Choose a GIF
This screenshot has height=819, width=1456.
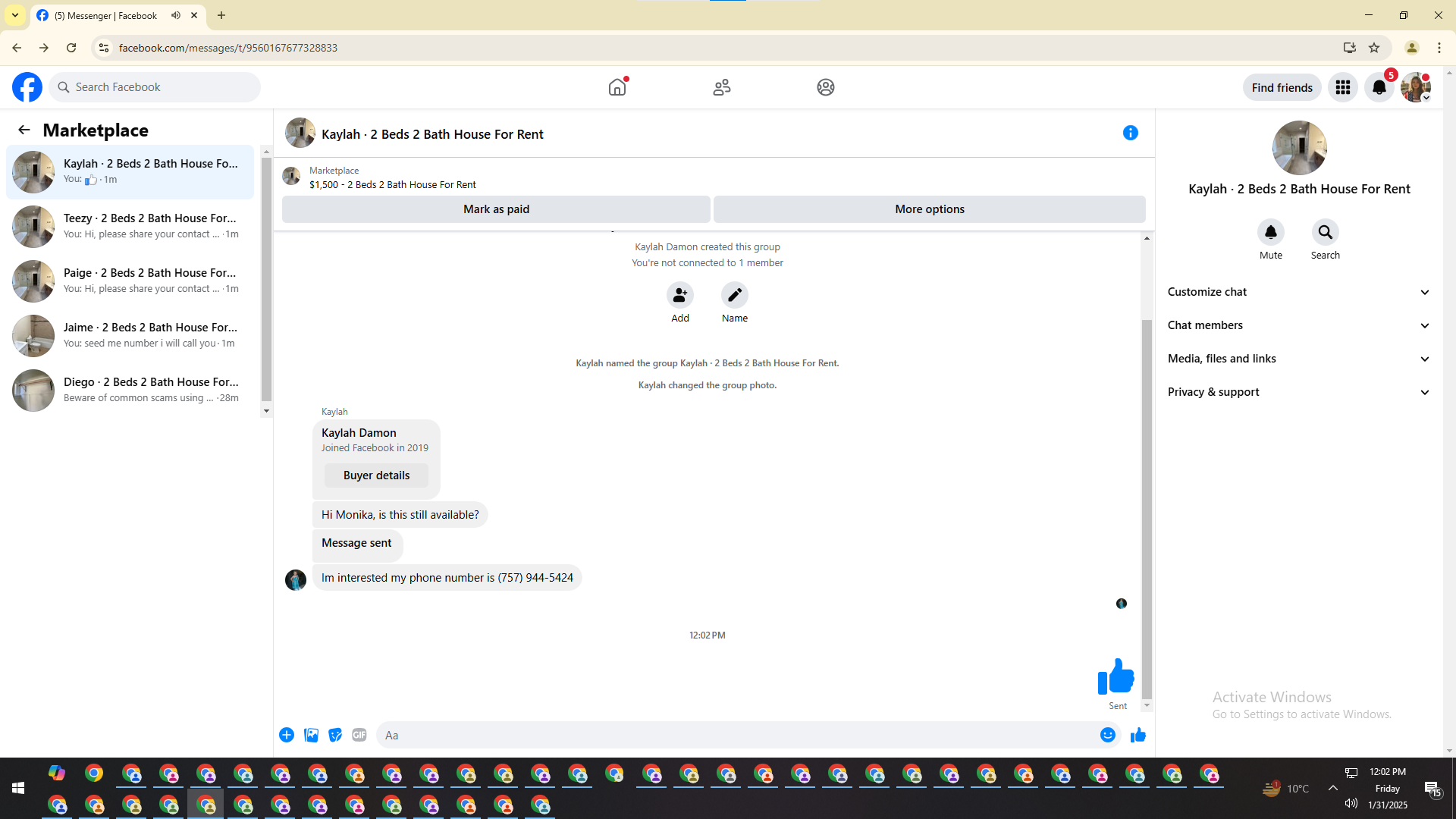359,735
